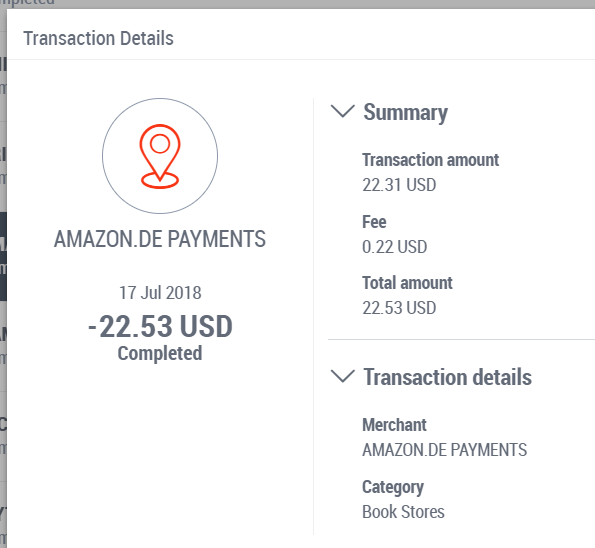
Task: Select the merchant value AMAZON.DE PAYMENTS
Action: tap(445, 450)
